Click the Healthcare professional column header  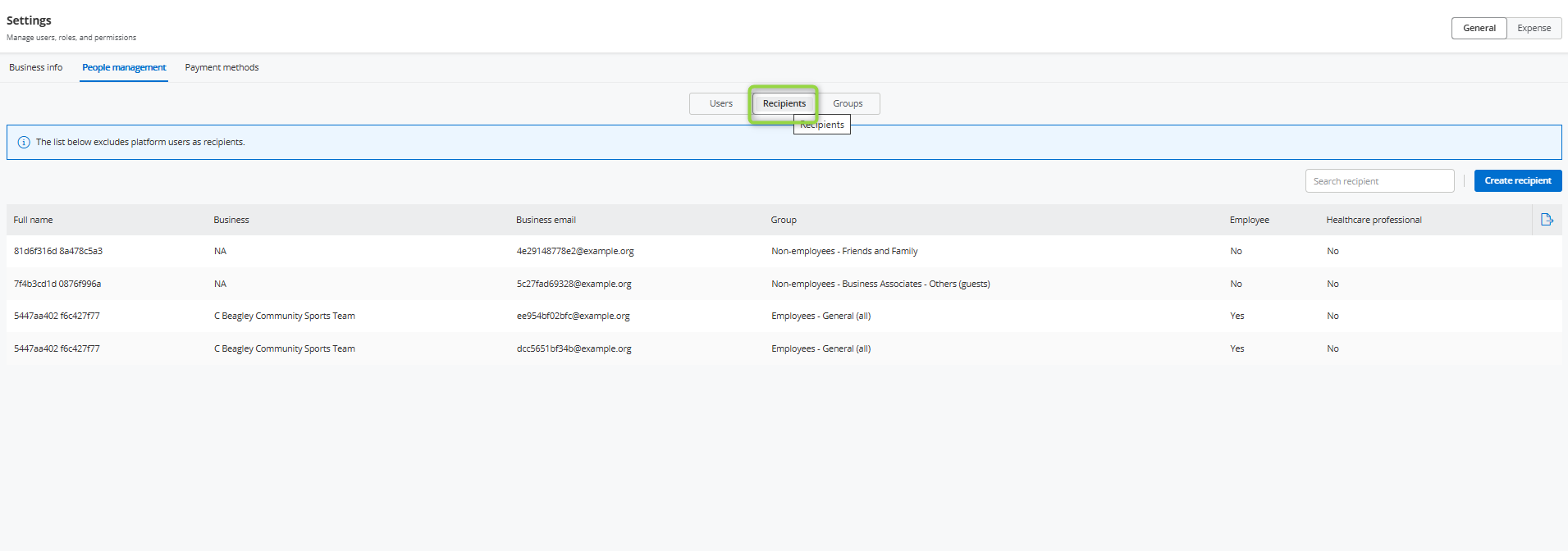click(1374, 220)
